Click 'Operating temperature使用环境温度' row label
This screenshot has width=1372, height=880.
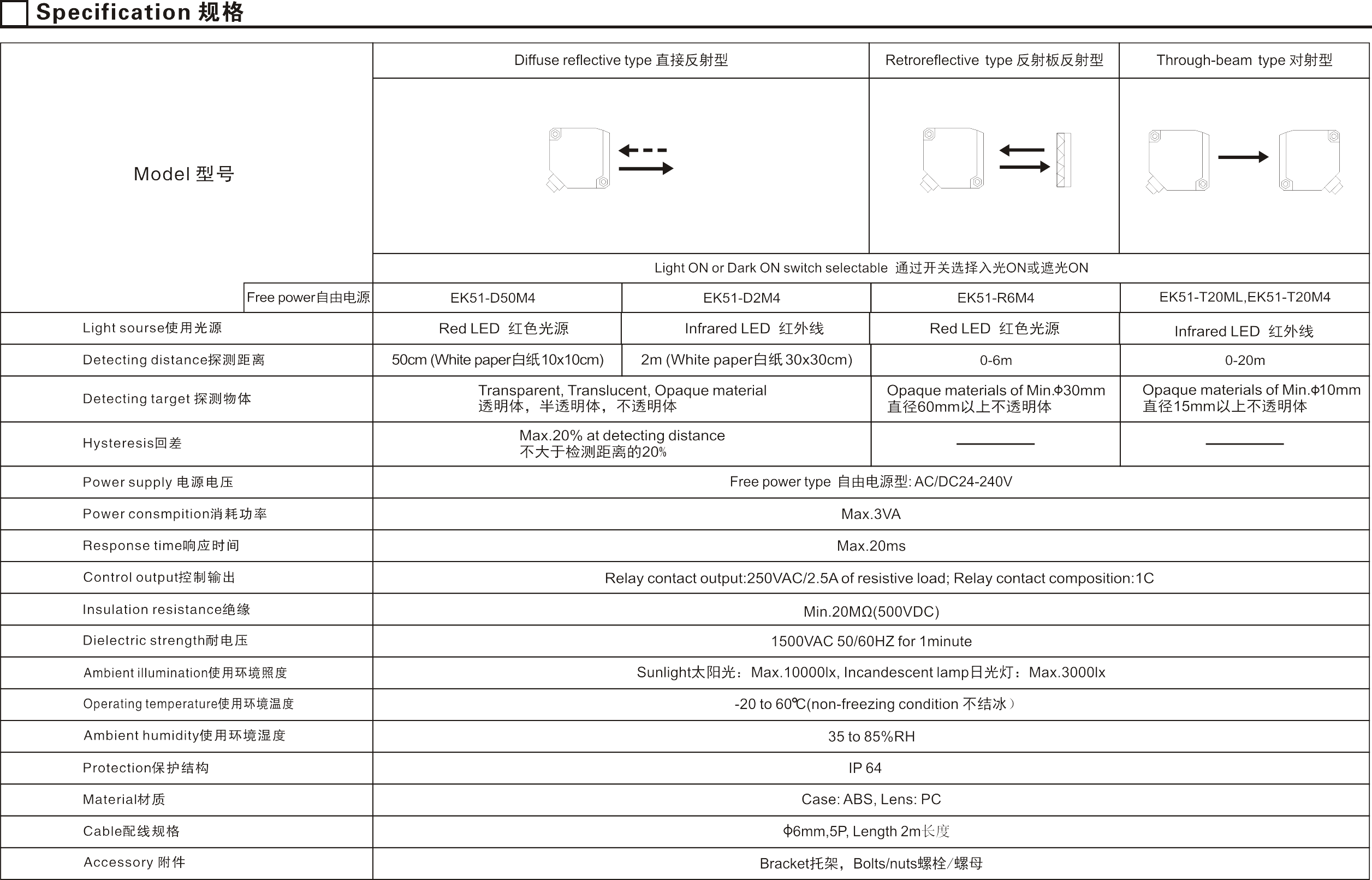pyautogui.click(x=188, y=704)
